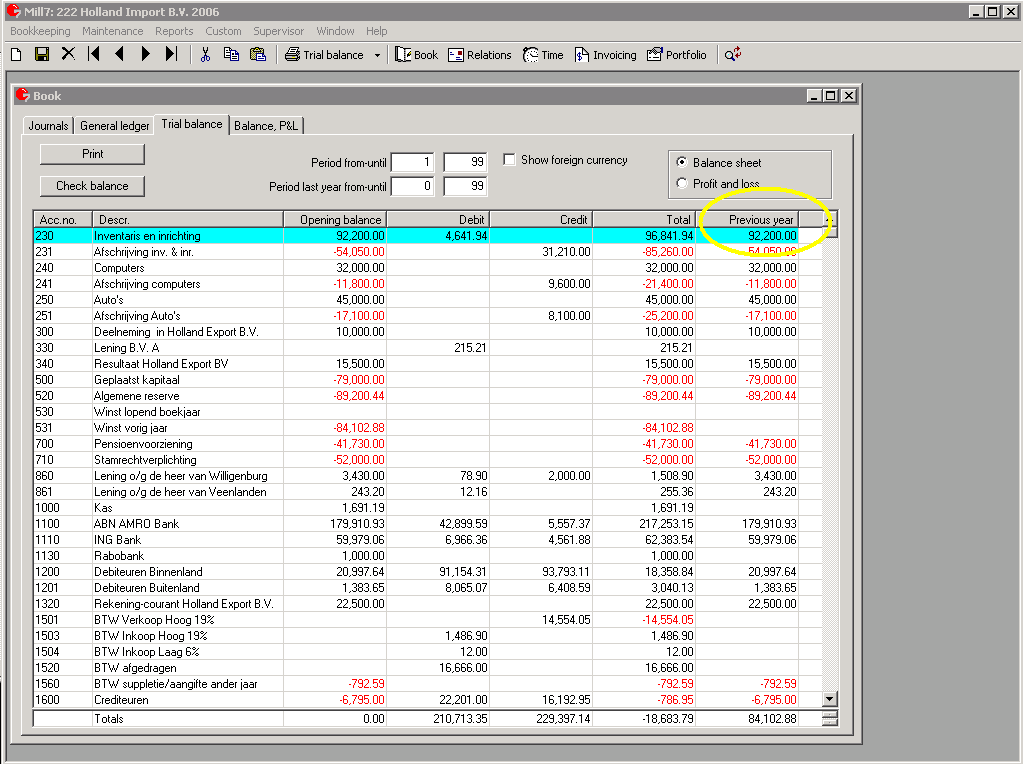Go to last record arrow icon
This screenshot has width=1023, height=764.
coord(171,54)
